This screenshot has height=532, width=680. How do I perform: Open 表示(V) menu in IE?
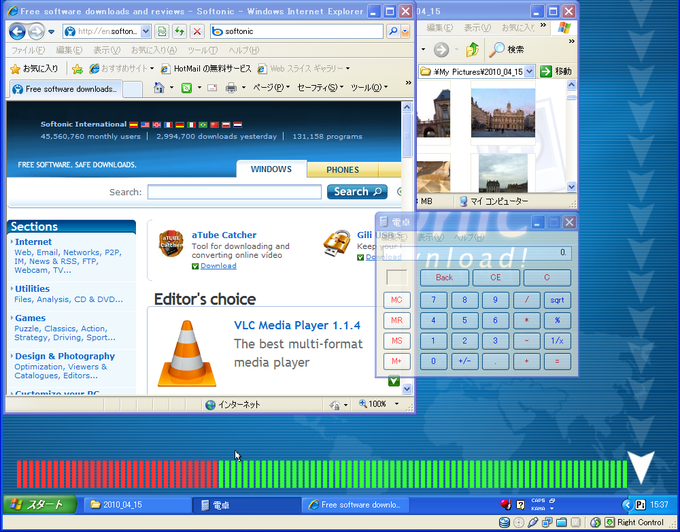(107, 50)
